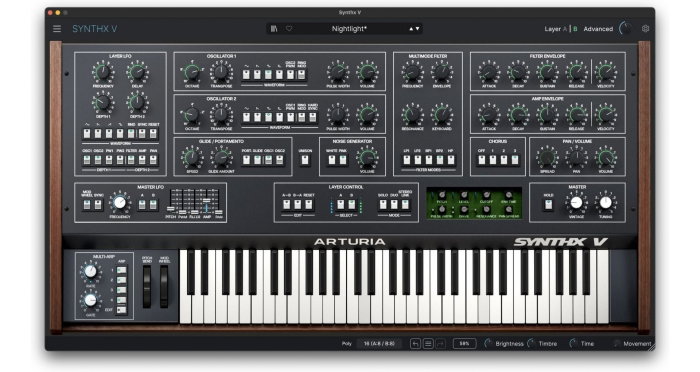Open the Nightlight preset name menu
This screenshot has width=700, height=372.
click(x=349, y=29)
